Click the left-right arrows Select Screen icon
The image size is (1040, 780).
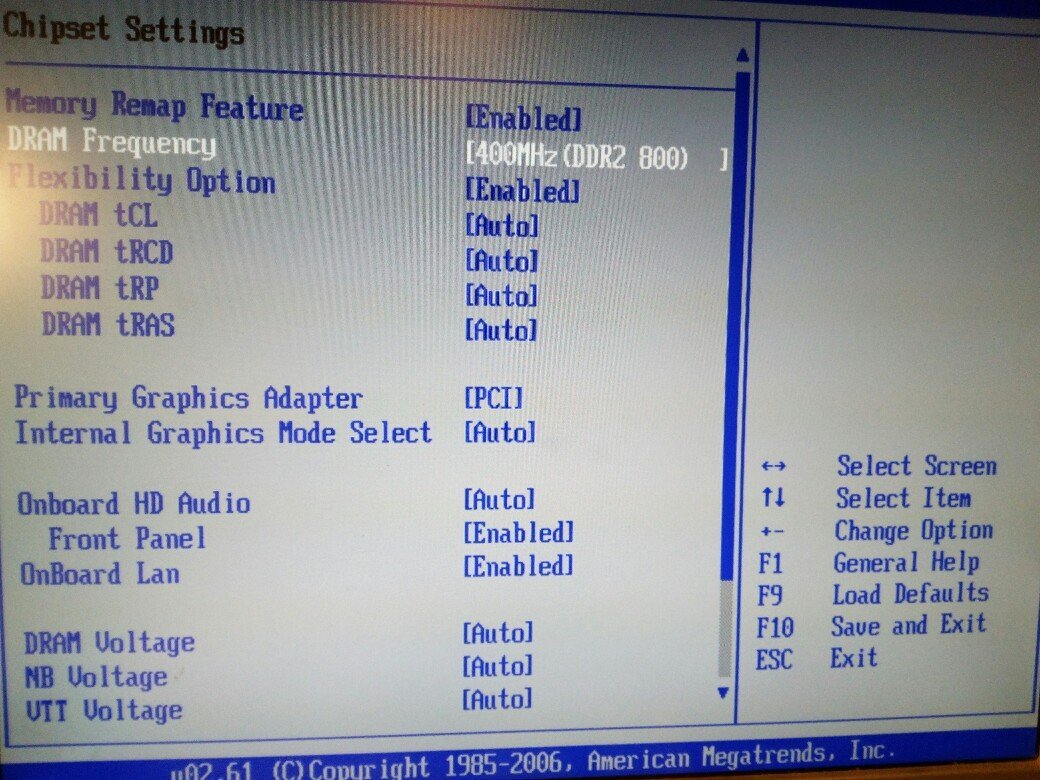pyautogui.click(x=773, y=466)
